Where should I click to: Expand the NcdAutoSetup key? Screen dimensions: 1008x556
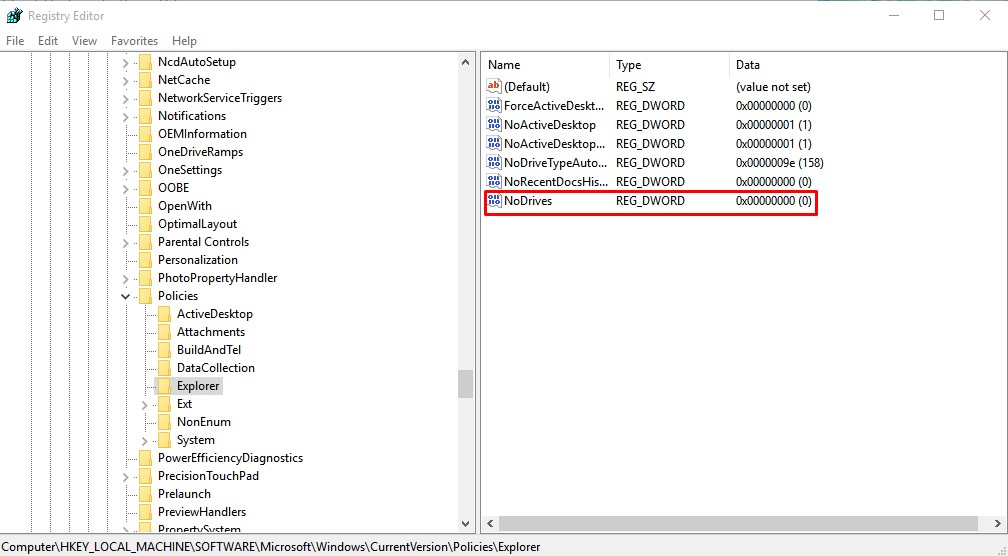(126, 63)
